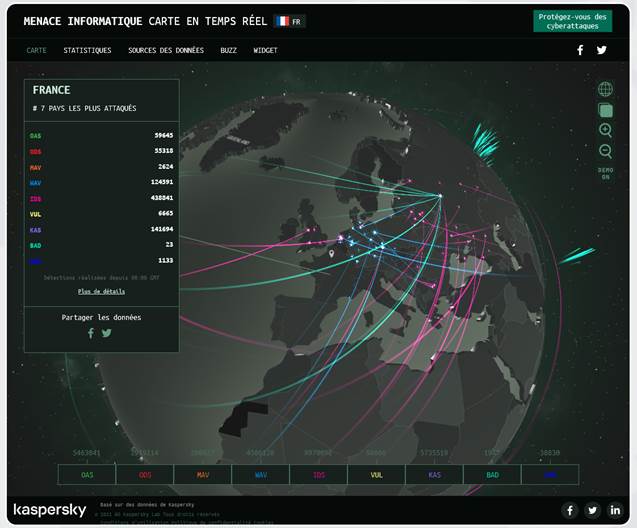Open Twitter icon in top navigation bar
This screenshot has width=637, height=528.
602,50
